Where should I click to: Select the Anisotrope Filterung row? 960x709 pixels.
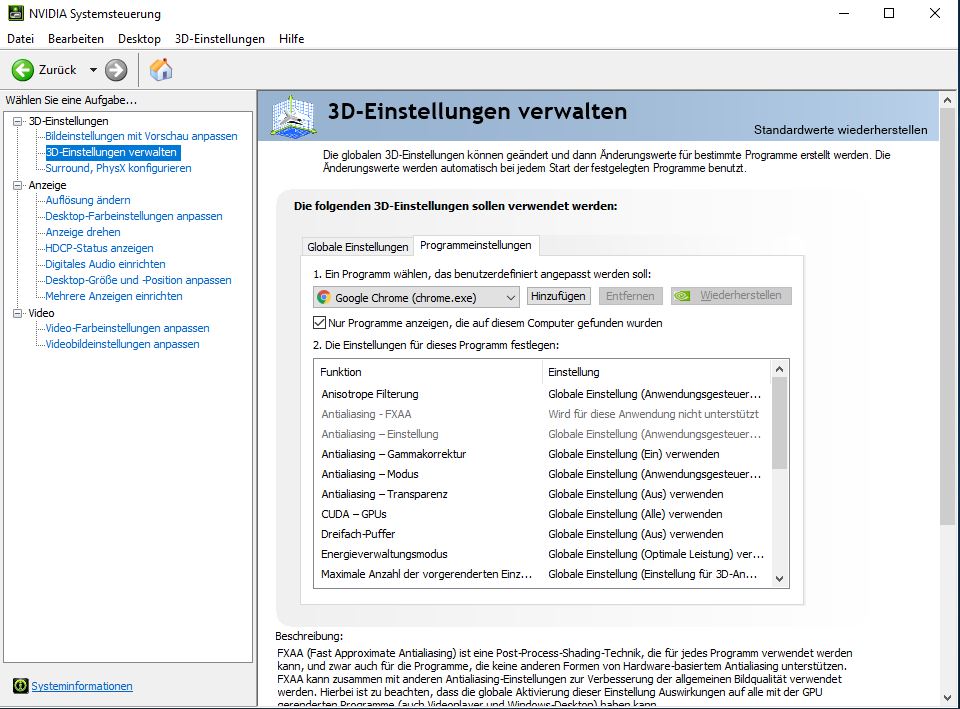click(542, 394)
